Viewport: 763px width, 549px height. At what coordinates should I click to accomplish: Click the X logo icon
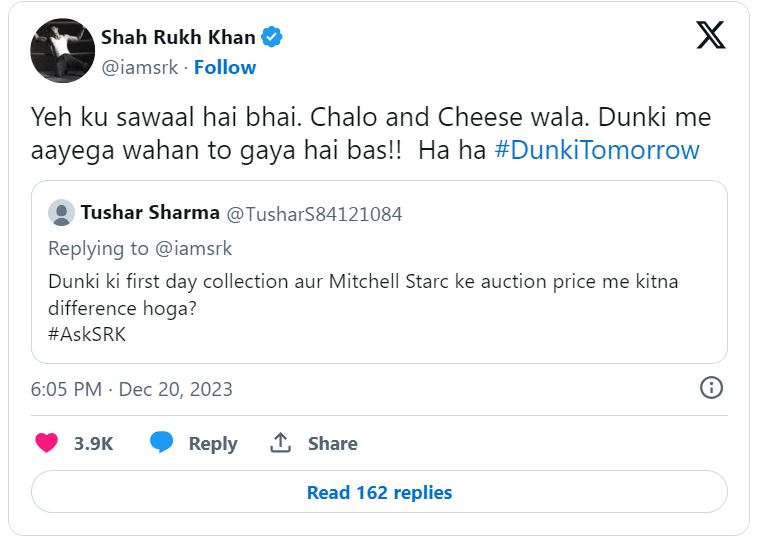710,36
